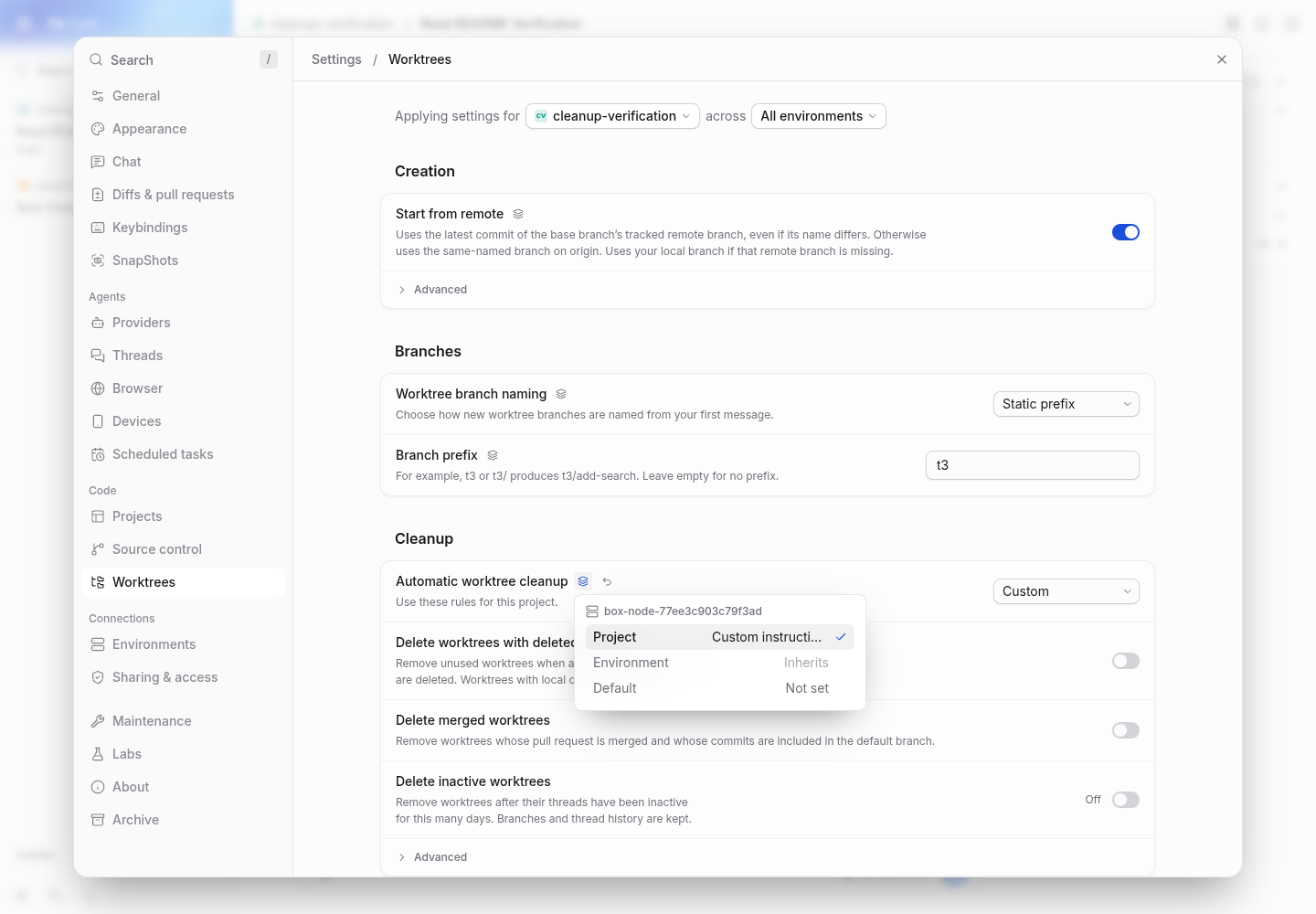
Task: Click the Maintenance wrench icon
Action: [x=98, y=721]
